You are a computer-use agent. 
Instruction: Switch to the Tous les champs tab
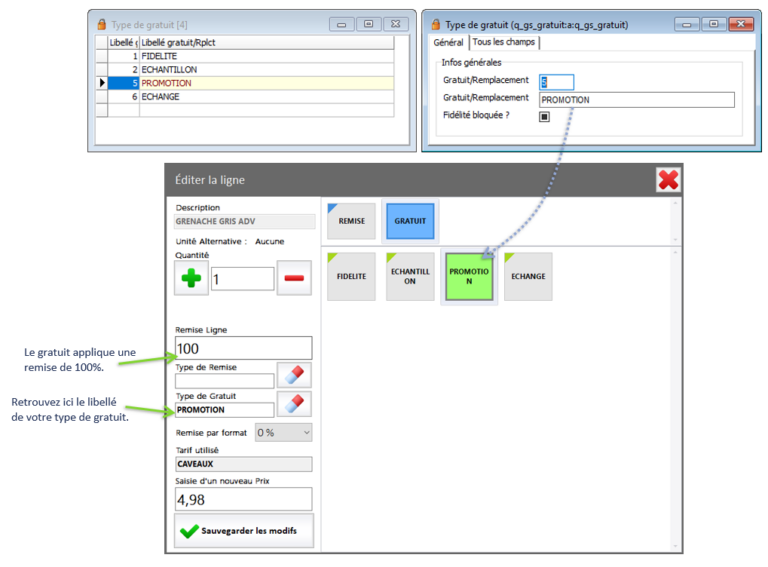[503, 42]
